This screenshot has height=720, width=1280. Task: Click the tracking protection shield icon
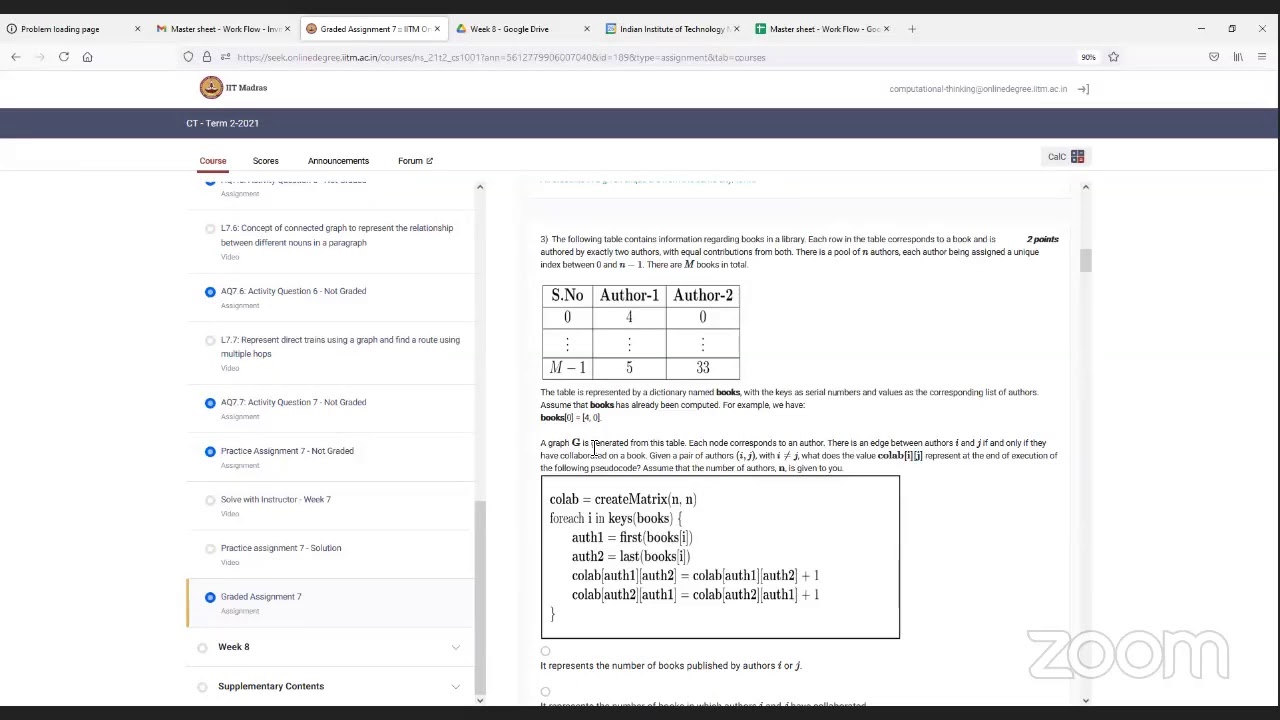tap(188, 57)
